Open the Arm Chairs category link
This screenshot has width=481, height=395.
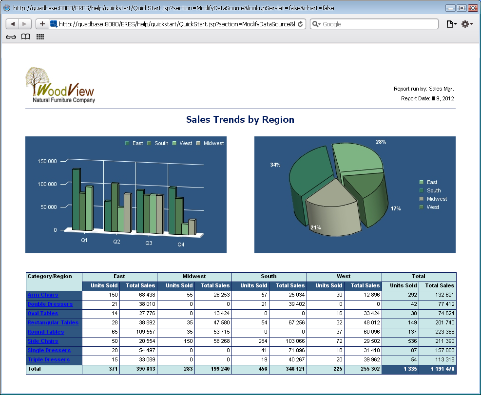click(x=43, y=295)
